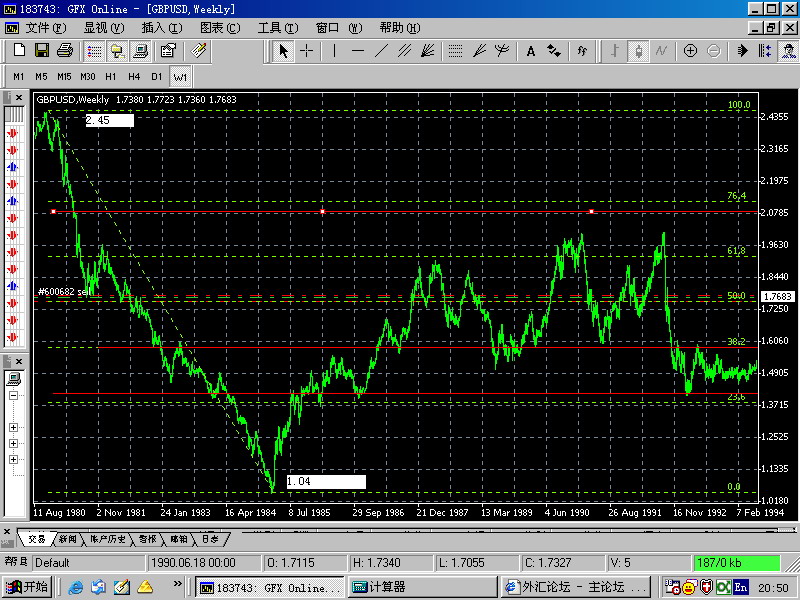
Task: Click the 1.04 text label on chart
Action: coord(326,482)
